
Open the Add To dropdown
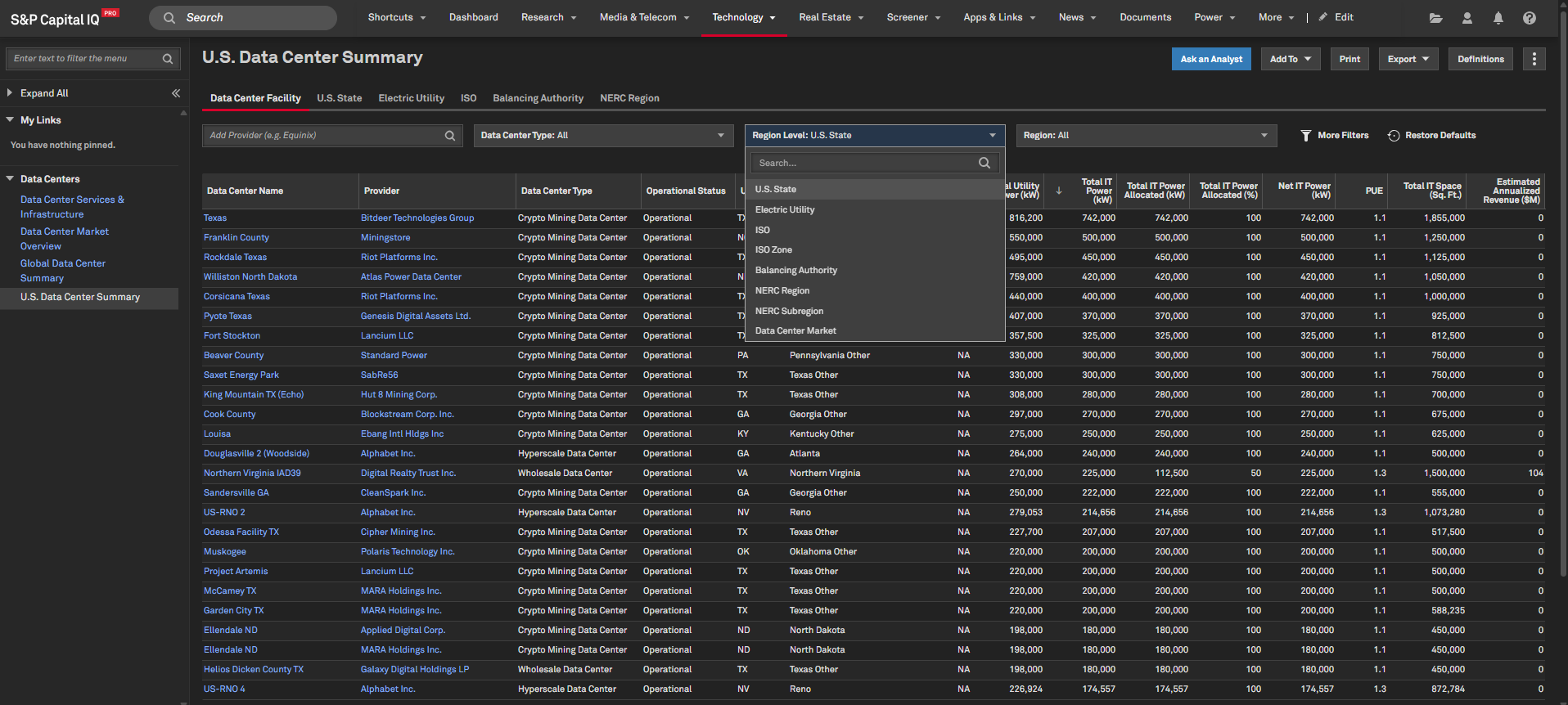pyautogui.click(x=1291, y=59)
